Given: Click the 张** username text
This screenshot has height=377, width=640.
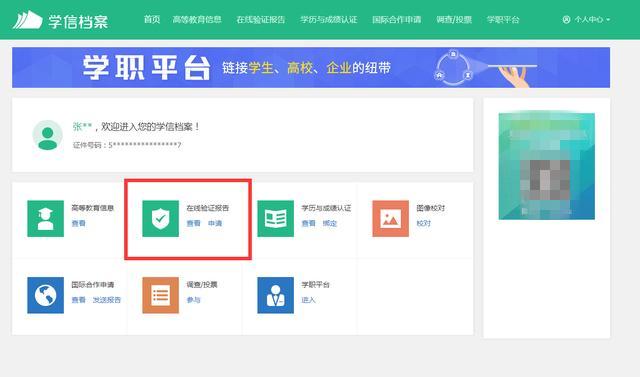Looking at the screenshot, I should (82, 126).
